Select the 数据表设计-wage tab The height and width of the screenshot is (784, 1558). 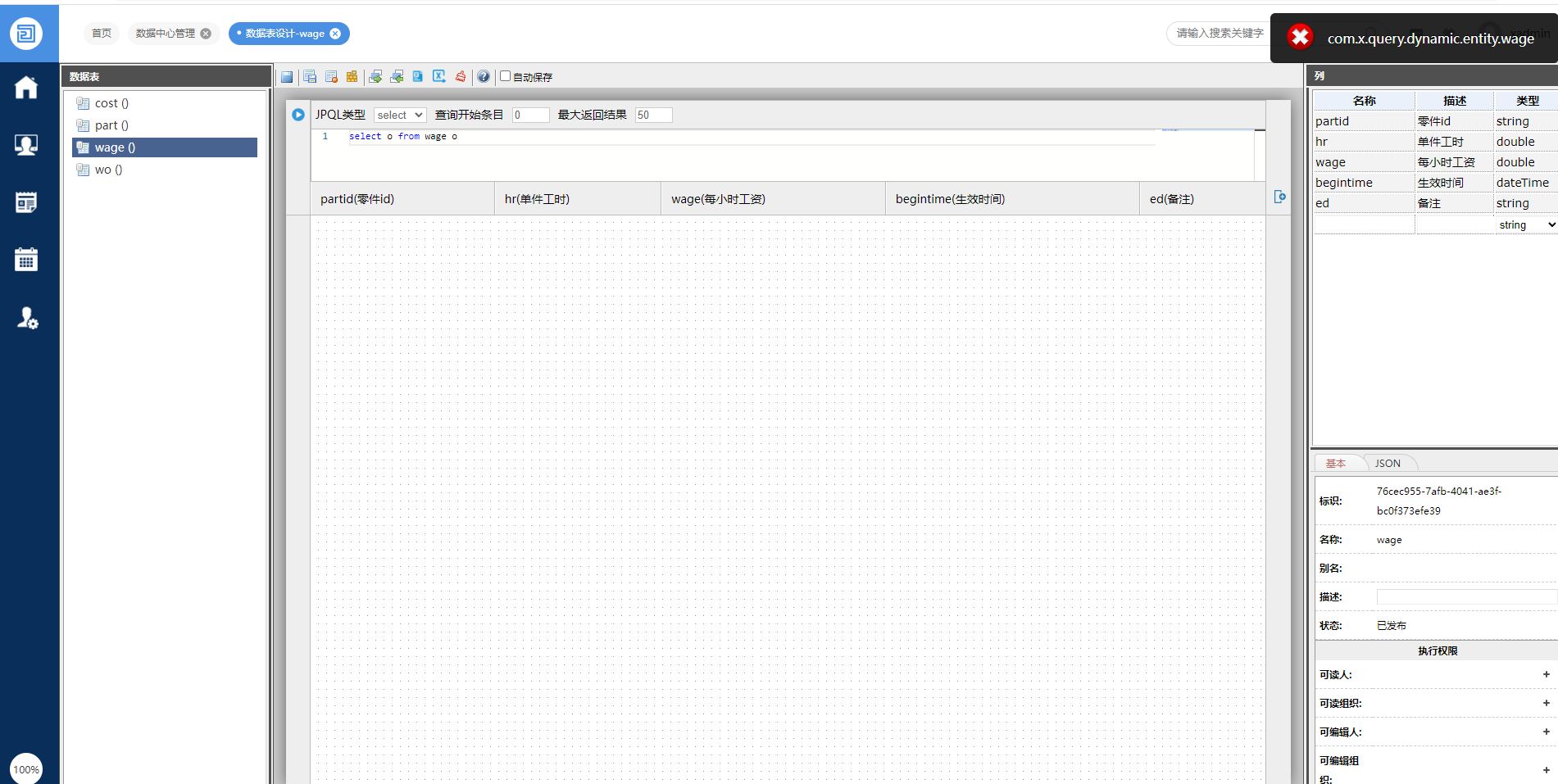(284, 34)
